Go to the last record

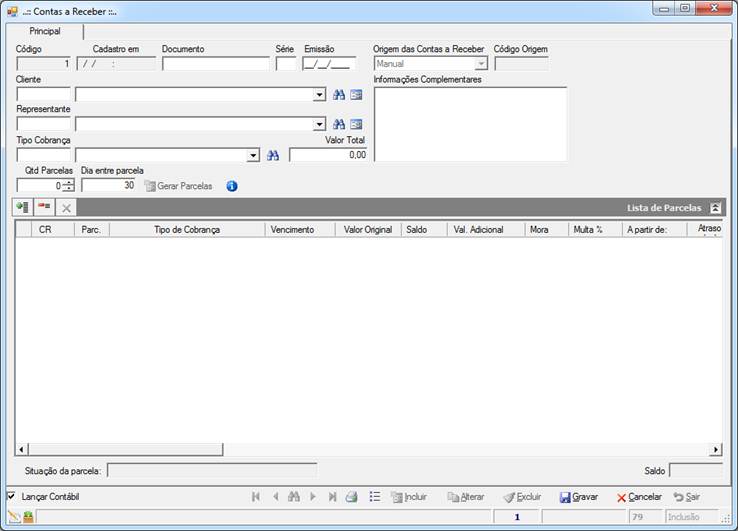click(332, 497)
